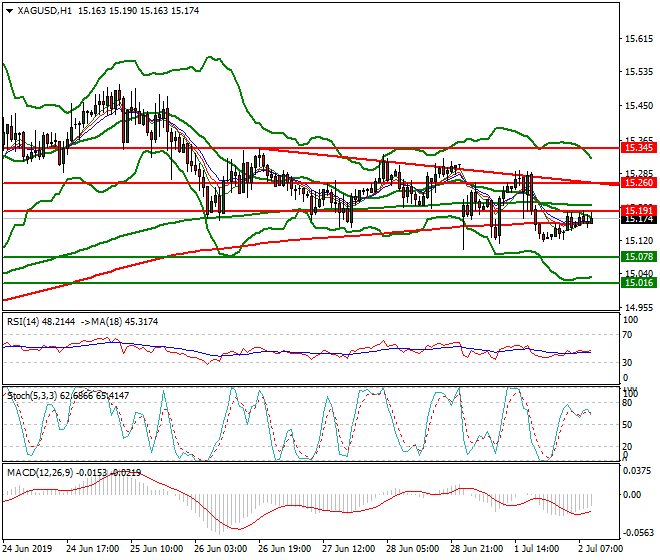Click the 15.450 price scale value

(x=639, y=106)
